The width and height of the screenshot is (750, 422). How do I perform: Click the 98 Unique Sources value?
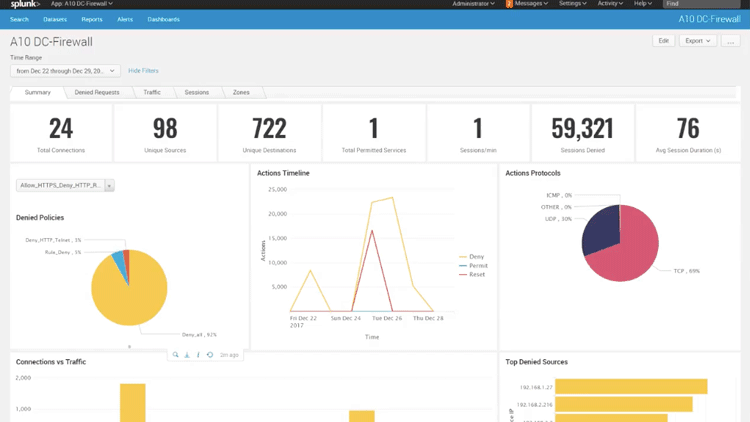tap(165, 128)
